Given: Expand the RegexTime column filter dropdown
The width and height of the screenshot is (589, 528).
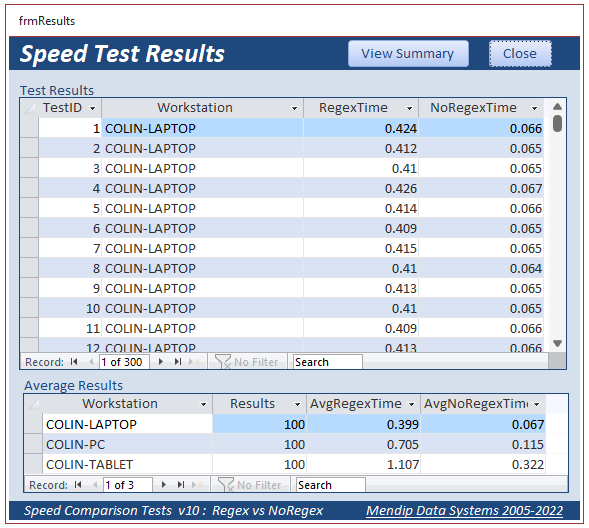Looking at the screenshot, I should coord(409,109).
